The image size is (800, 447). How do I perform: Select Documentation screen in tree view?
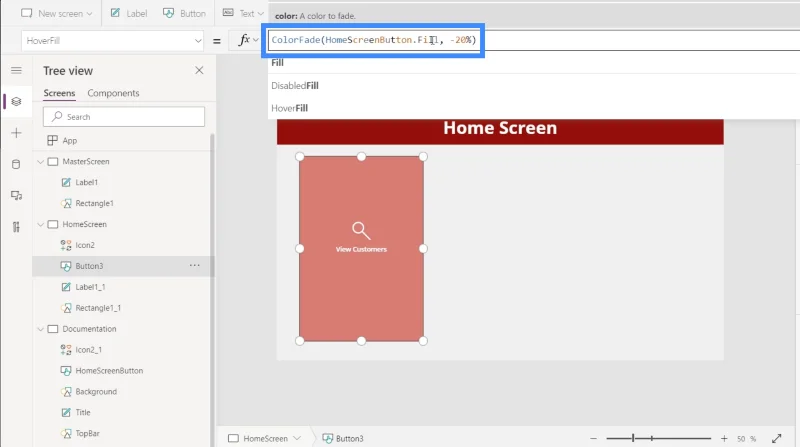[89, 329]
